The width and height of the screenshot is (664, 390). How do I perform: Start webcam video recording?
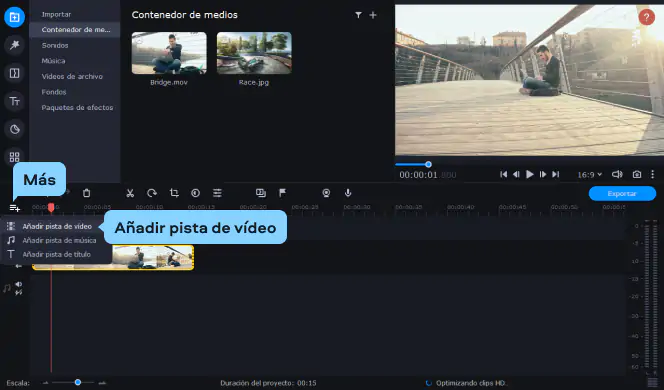click(x=326, y=193)
